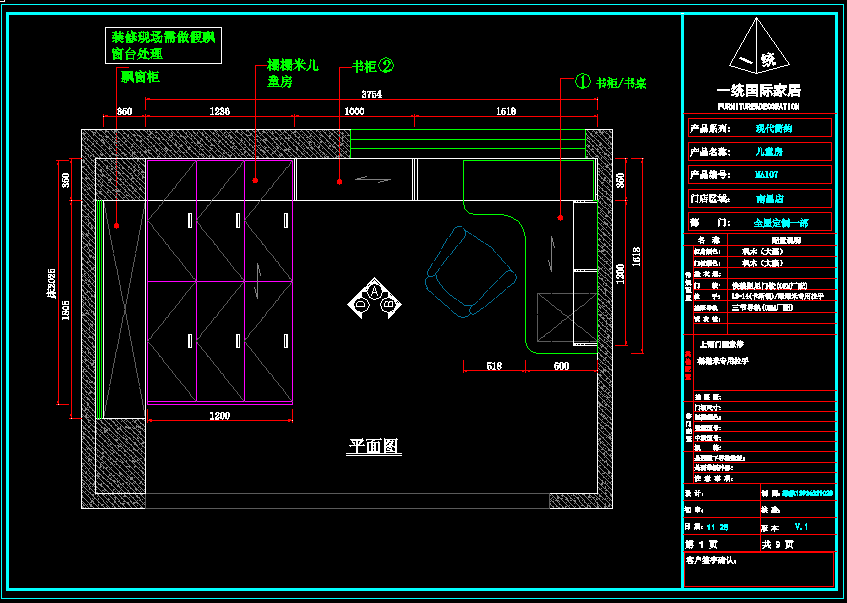Select the 现代简约 product series field
847x603 pixels.
pyautogui.click(x=772, y=128)
